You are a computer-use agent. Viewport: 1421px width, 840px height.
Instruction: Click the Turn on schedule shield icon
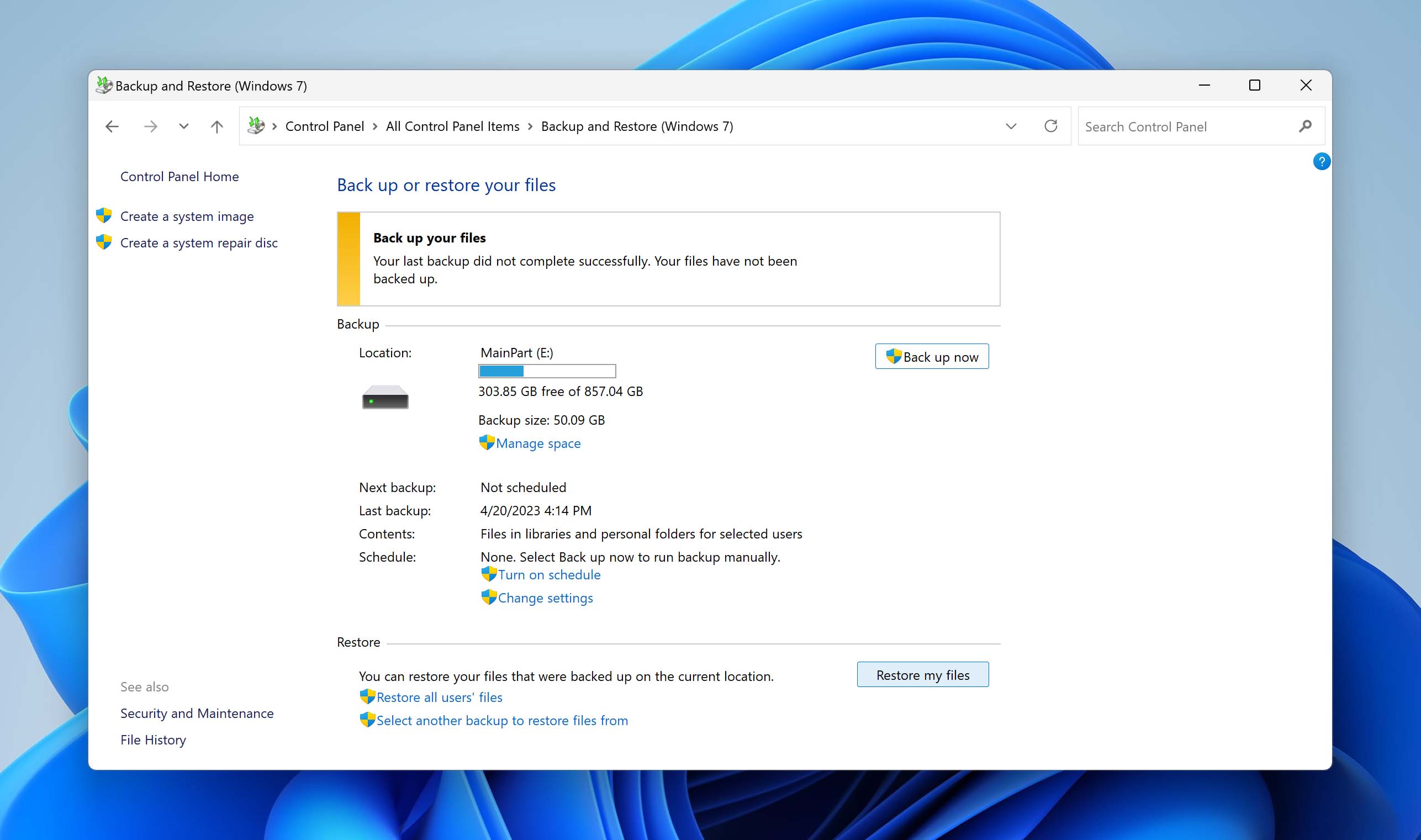click(487, 574)
